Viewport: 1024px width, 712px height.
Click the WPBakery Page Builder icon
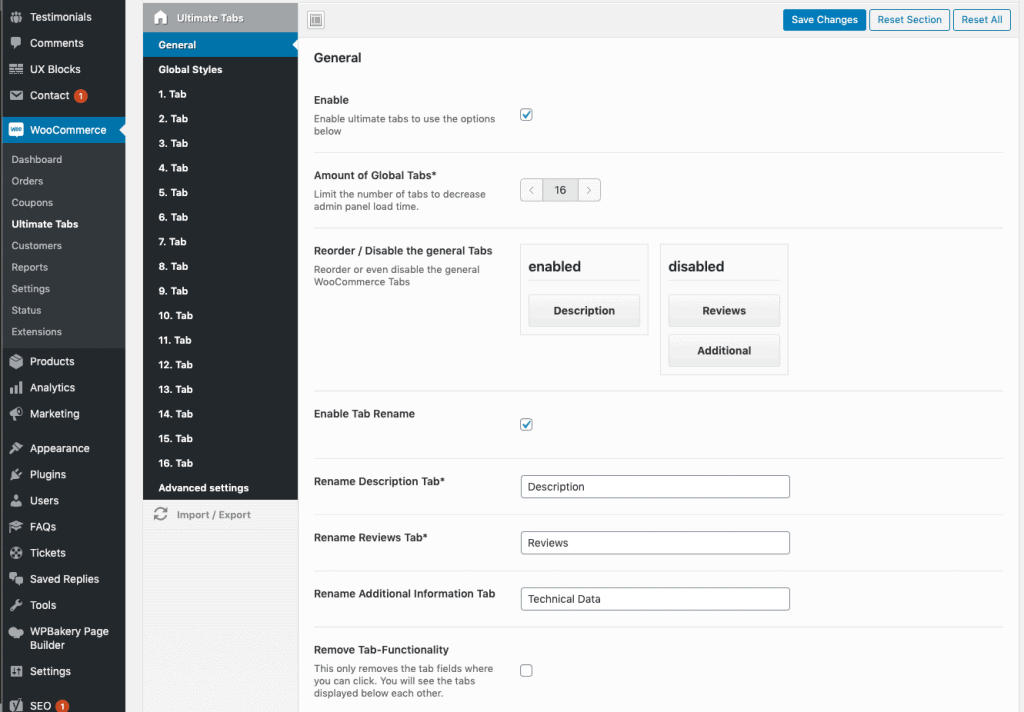coord(16,632)
